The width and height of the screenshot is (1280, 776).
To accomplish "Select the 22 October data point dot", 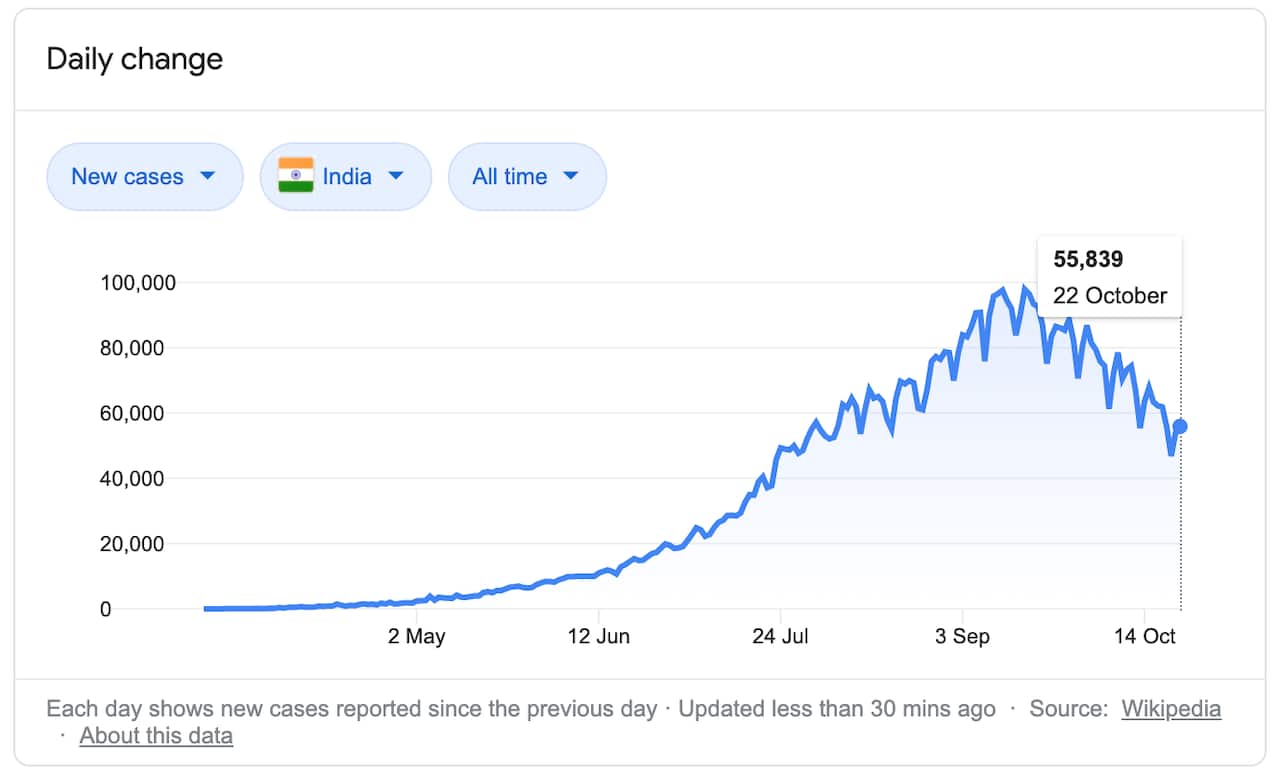I will pyautogui.click(x=1179, y=427).
